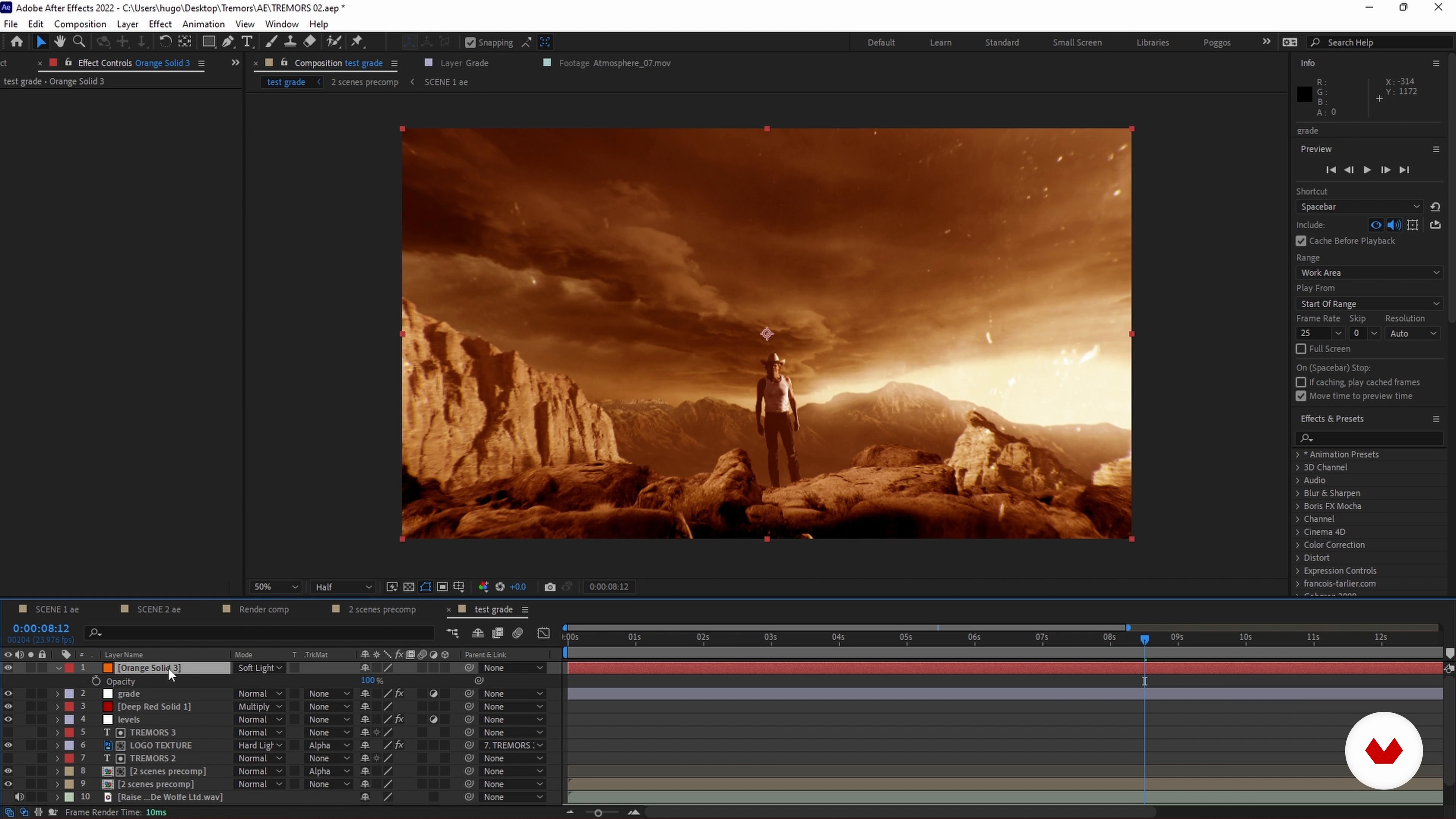Toggle mask and shape path visibility

click(x=425, y=587)
